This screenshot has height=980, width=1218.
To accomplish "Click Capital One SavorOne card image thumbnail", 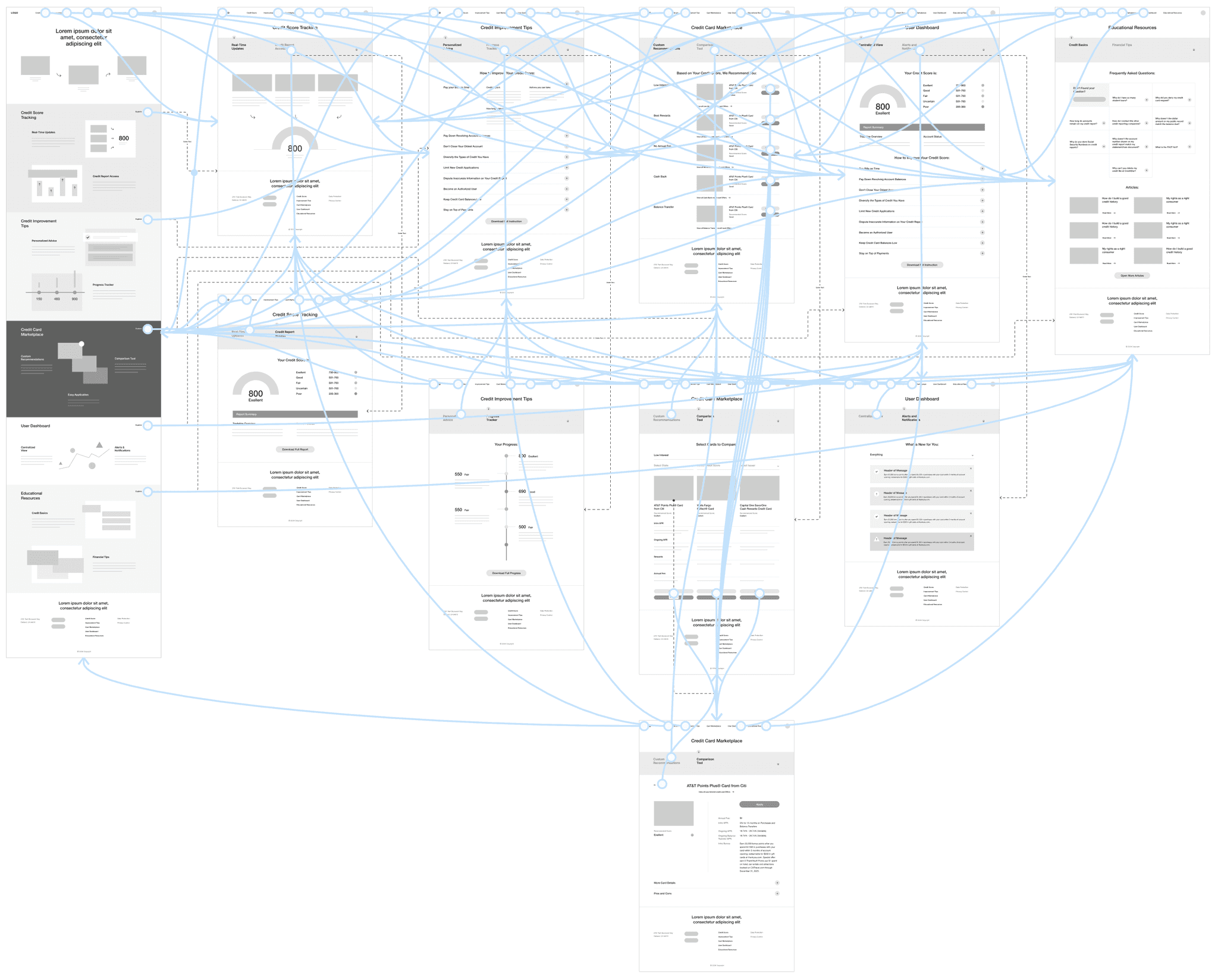I will (x=759, y=488).
